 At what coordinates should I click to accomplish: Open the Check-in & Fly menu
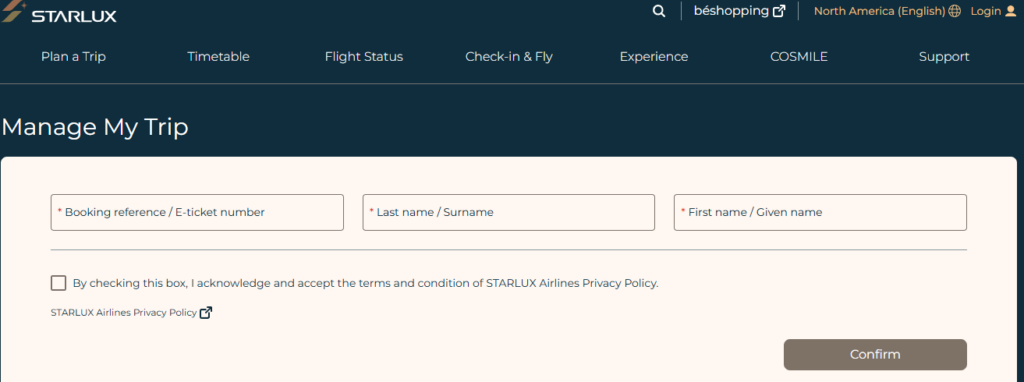pyautogui.click(x=509, y=57)
